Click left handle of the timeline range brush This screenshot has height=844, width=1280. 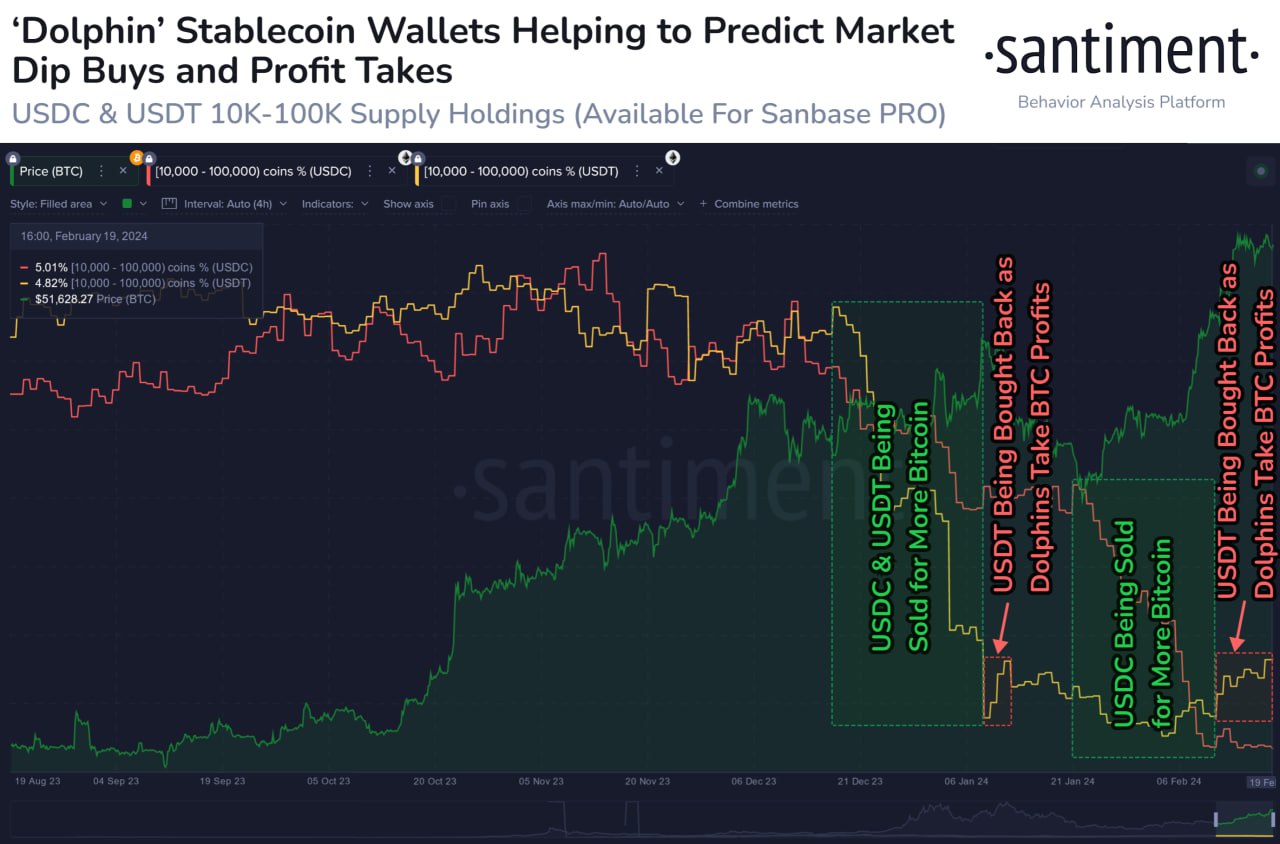coord(1216,819)
